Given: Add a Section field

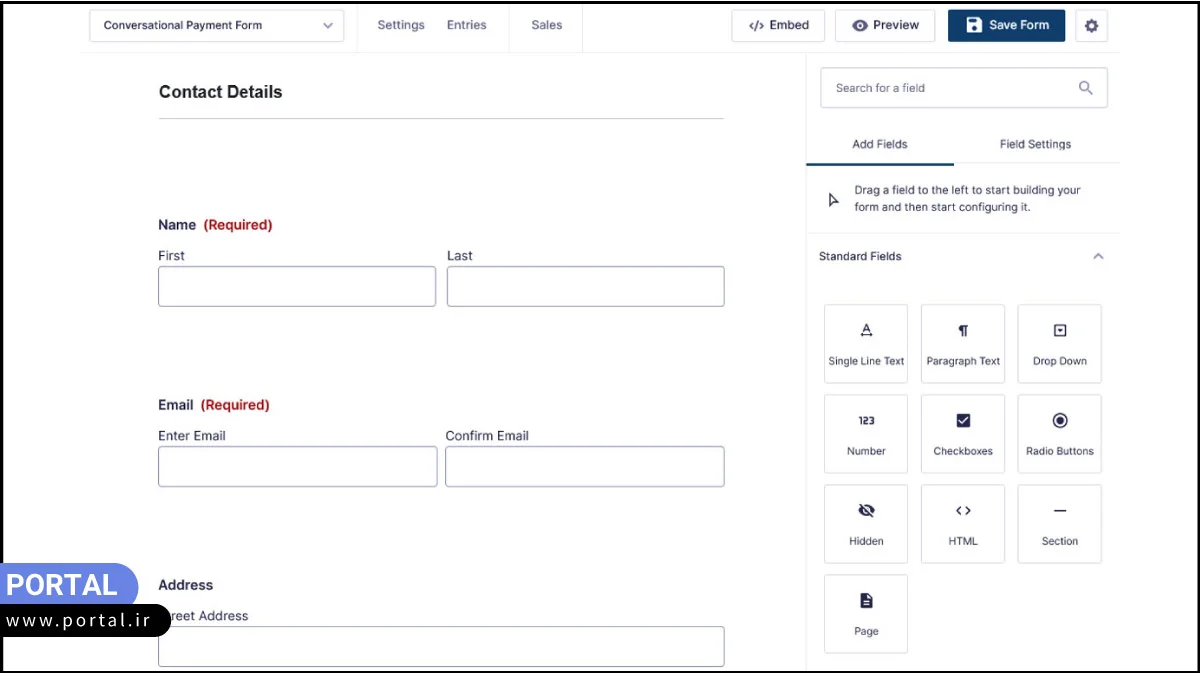Looking at the screenshot, I should 1059,524.
